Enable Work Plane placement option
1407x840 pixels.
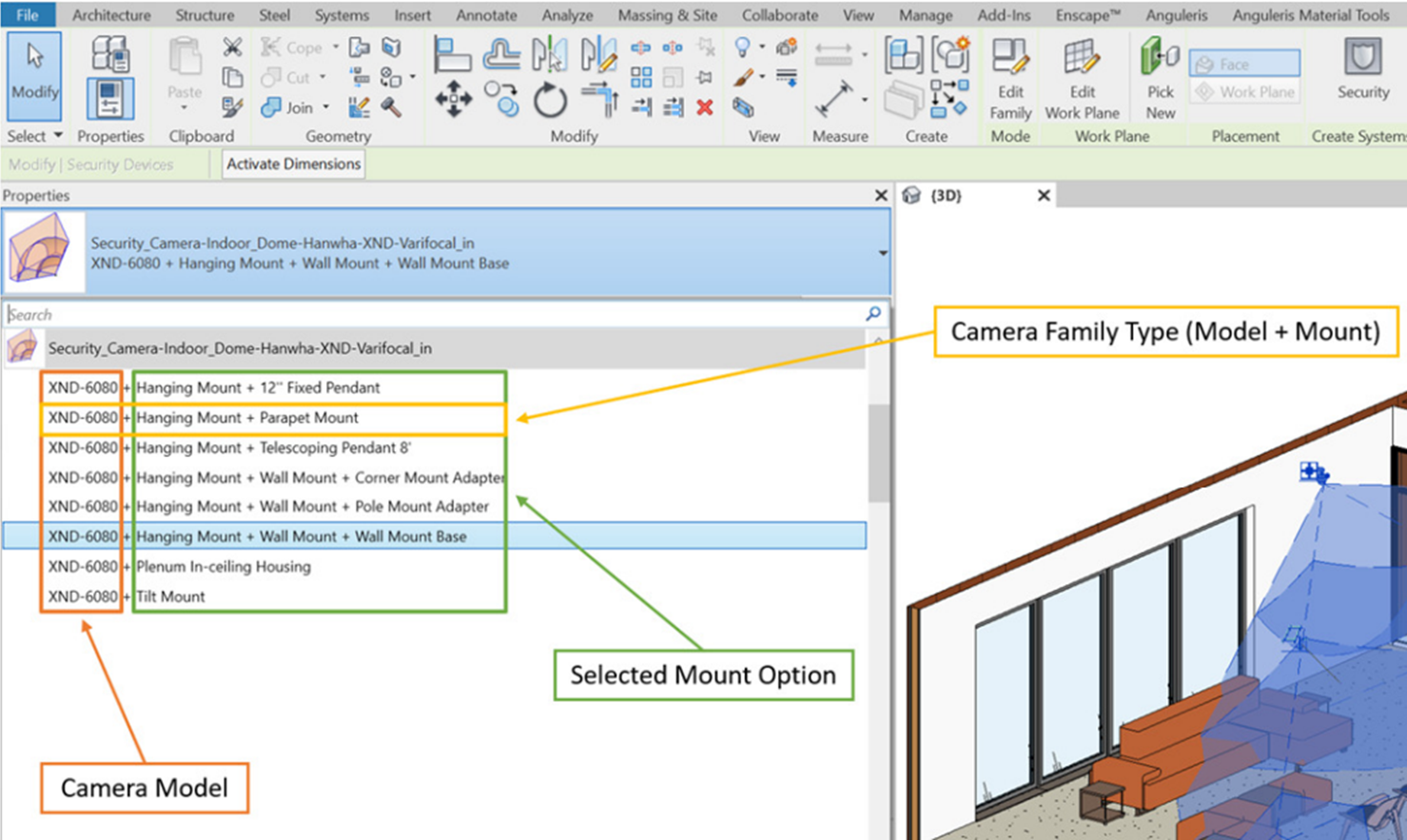[1244, 91]
